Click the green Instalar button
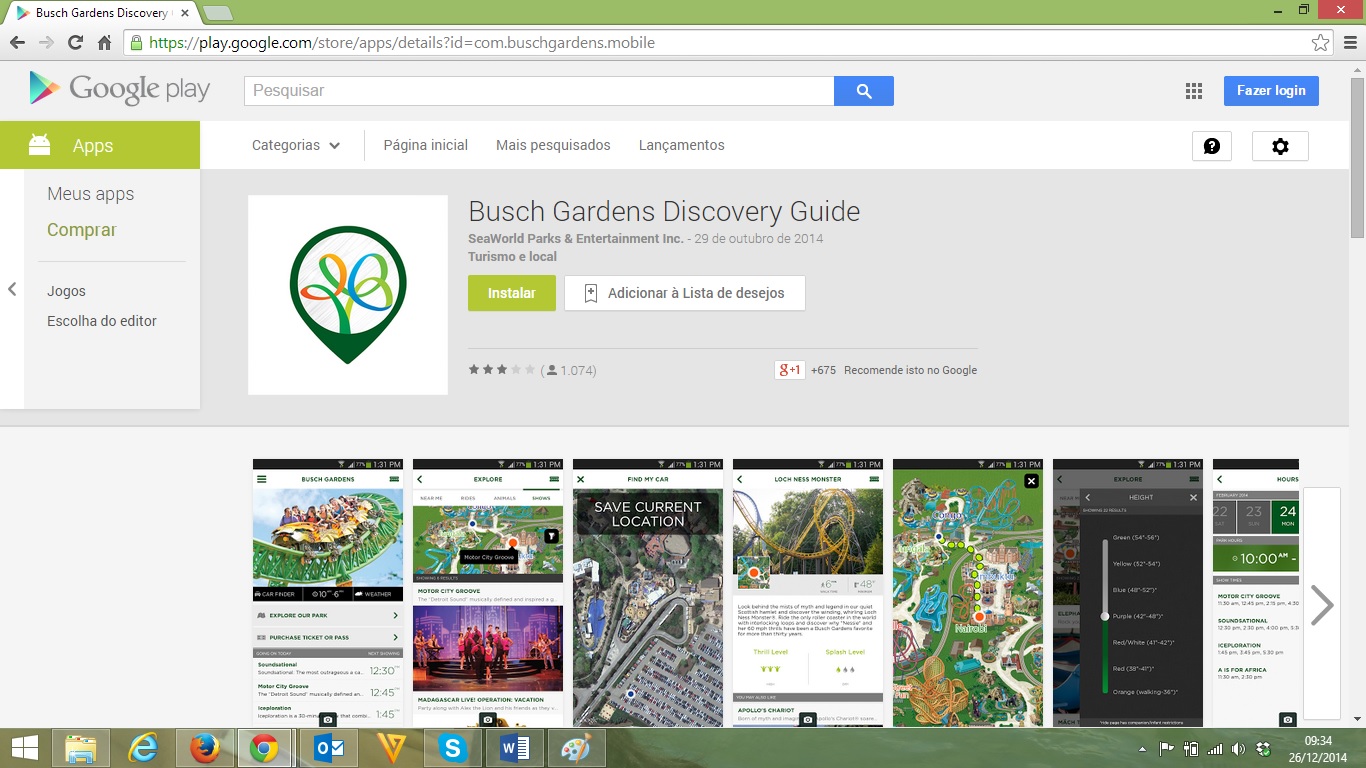Screen dimensions: 1366x768 (x=511, y=293)
